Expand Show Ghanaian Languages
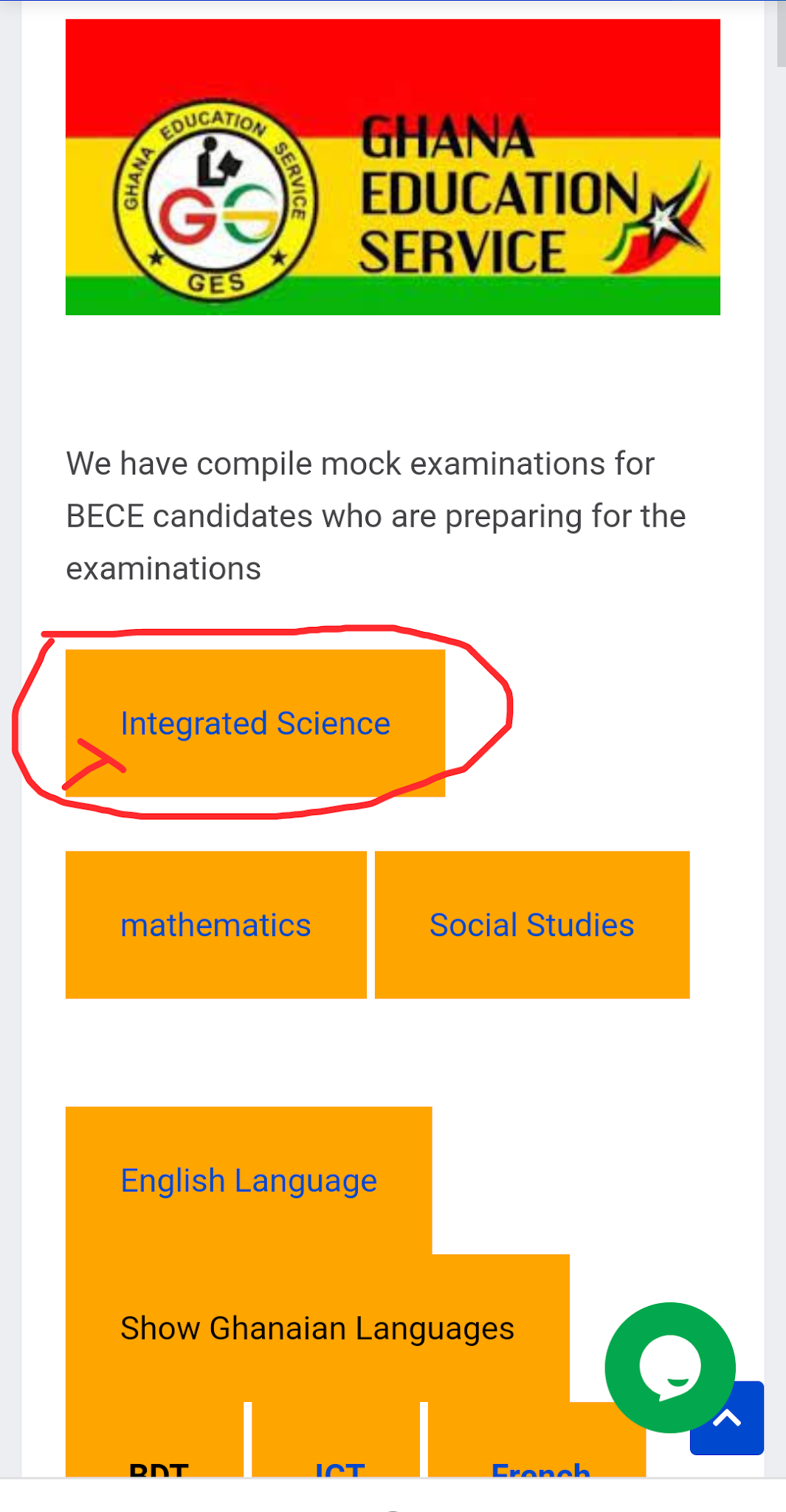 pyautogui.click(x=317, y=1328)
